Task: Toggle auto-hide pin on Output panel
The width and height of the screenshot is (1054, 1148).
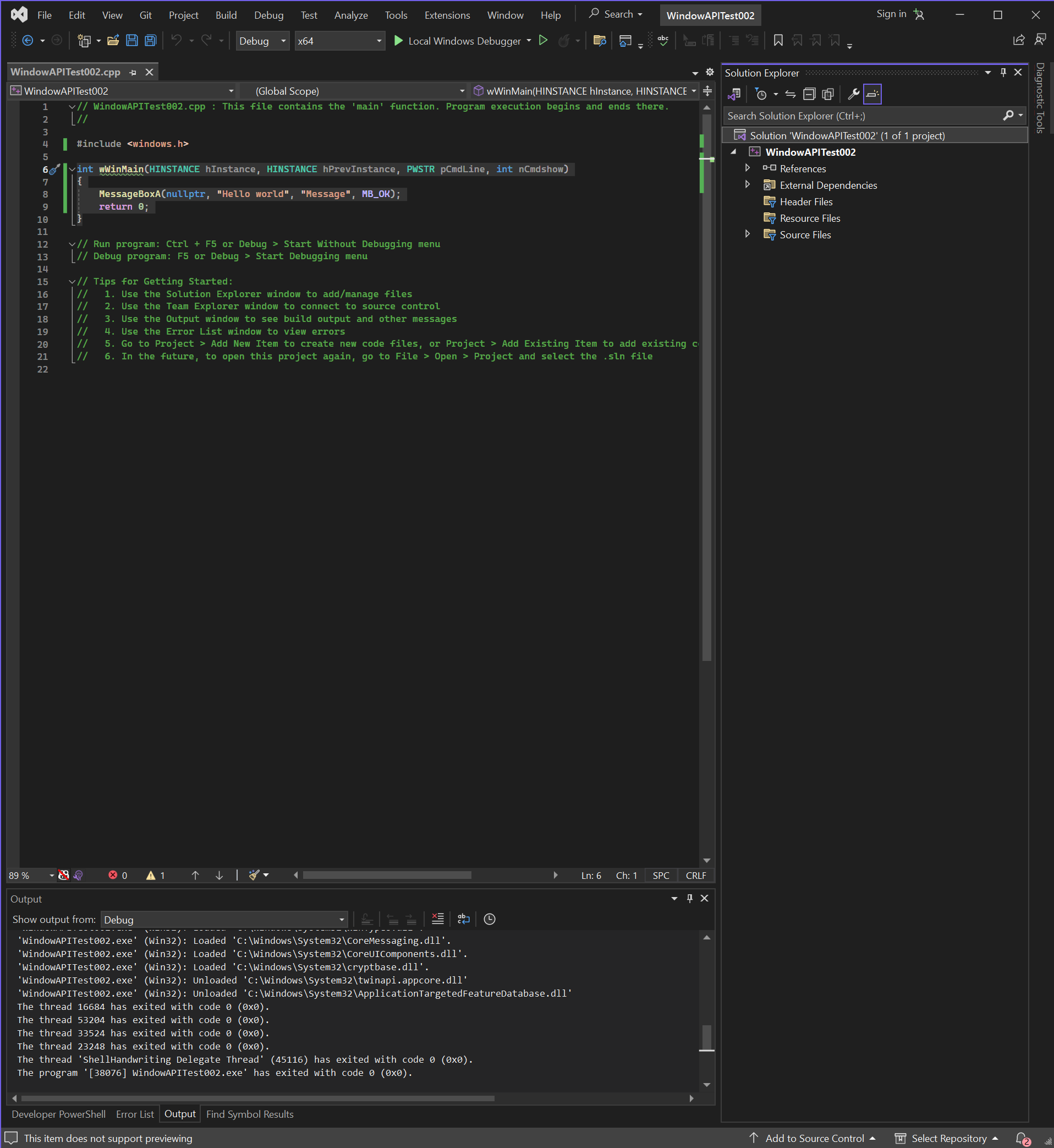Action: [689, 898]
